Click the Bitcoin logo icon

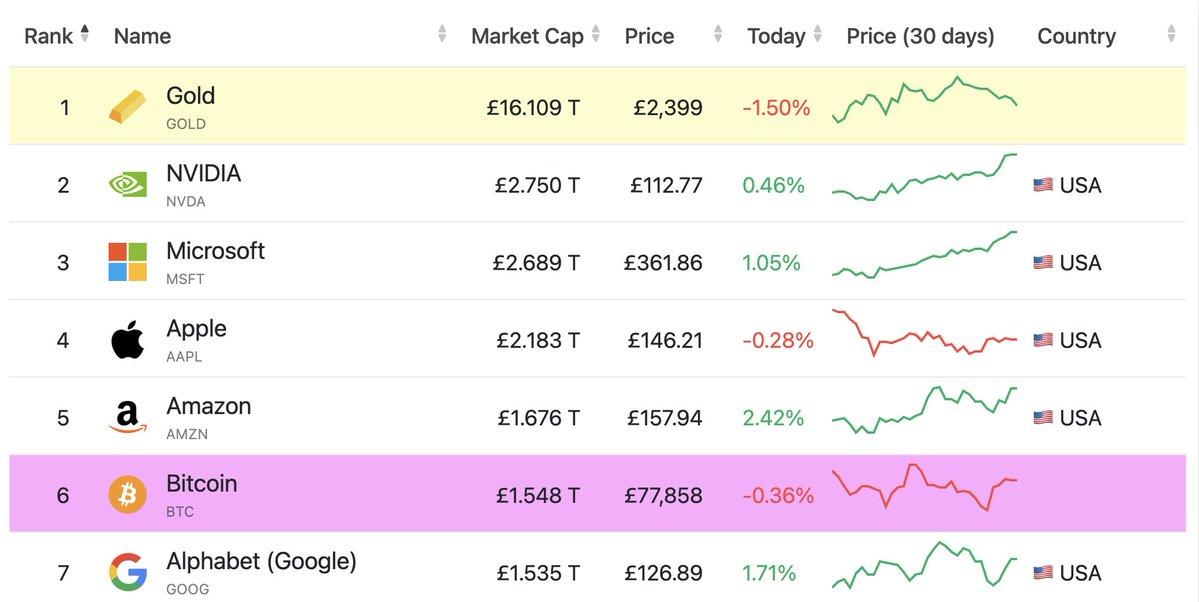127,495
